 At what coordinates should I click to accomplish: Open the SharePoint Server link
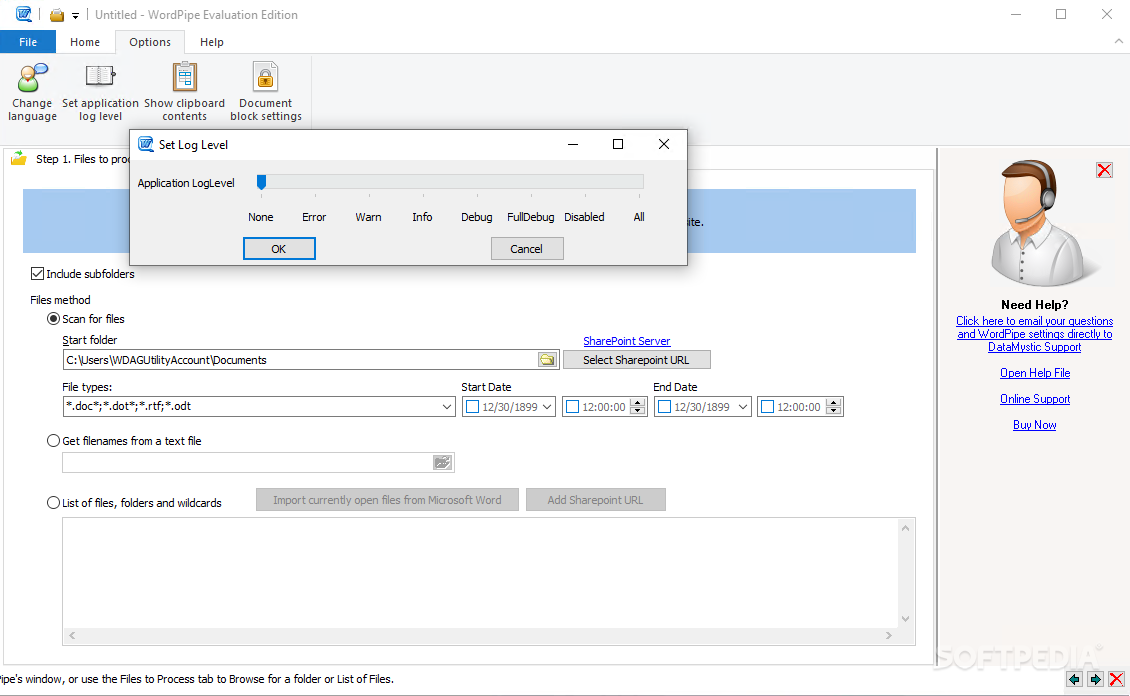tap(626, 341)
